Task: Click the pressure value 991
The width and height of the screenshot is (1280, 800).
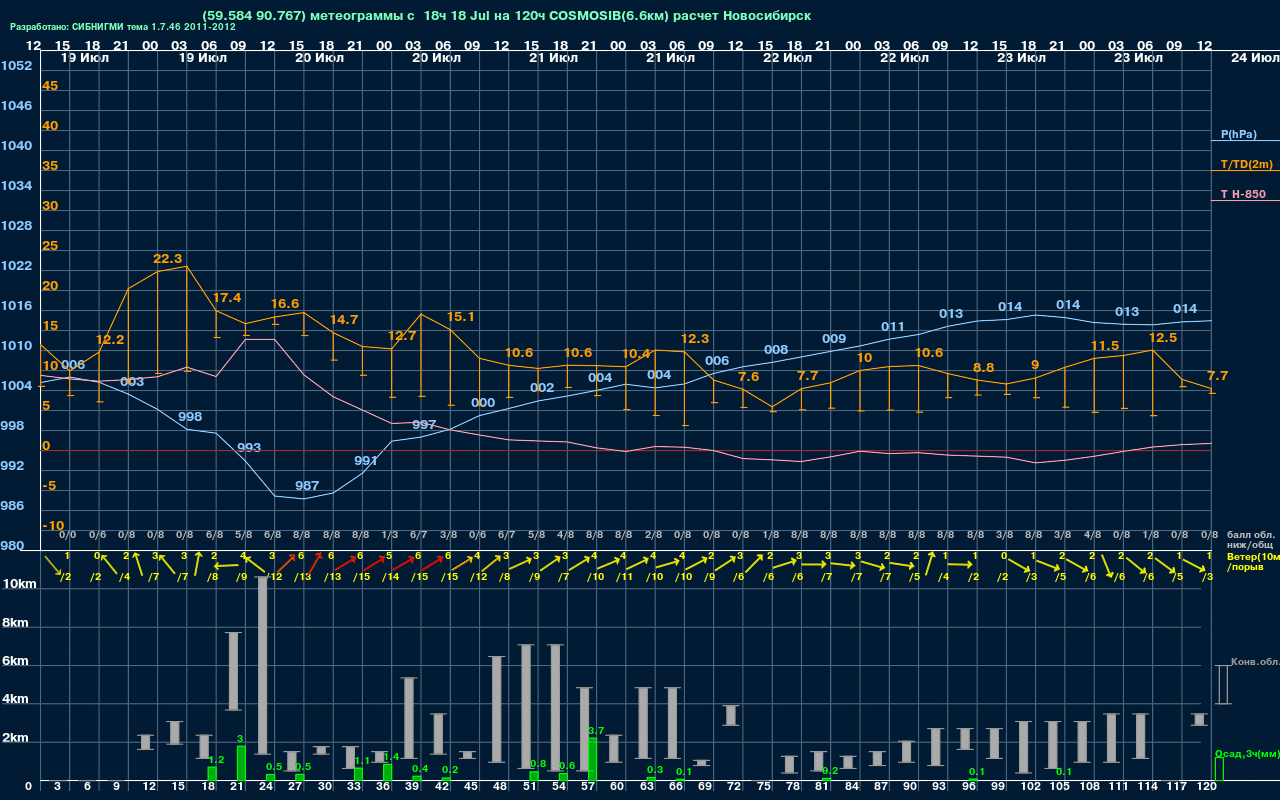Action: pos(366,460)
